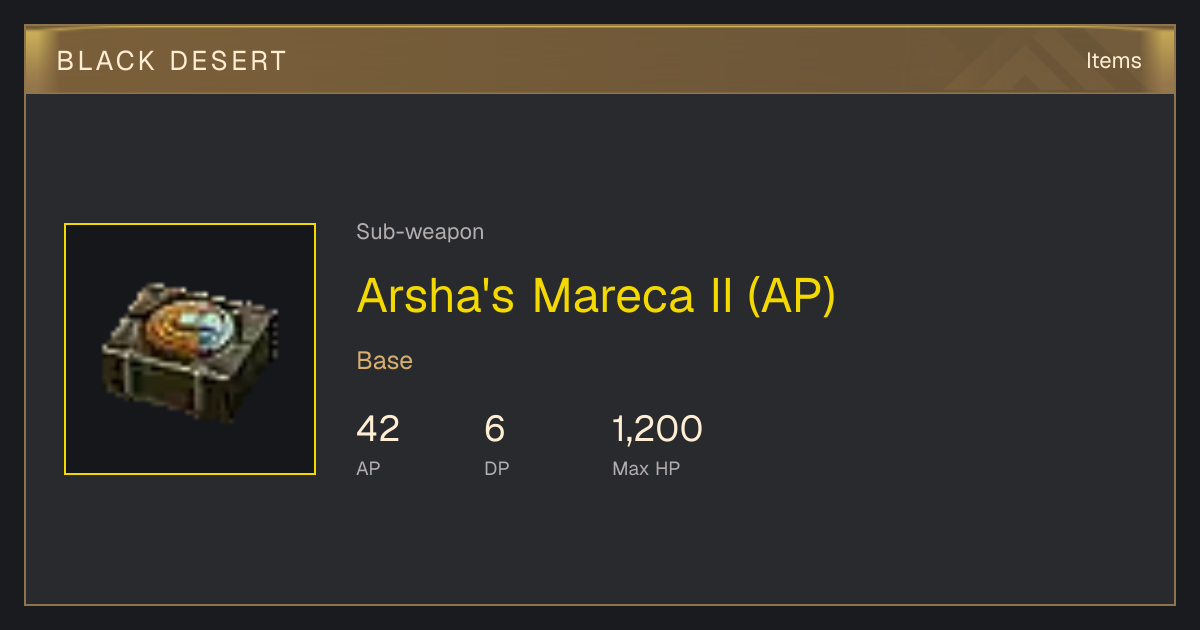The height and width of the screenshot is (630, 1200).
Task: Open the Items link in the header
Action: 1113,61
